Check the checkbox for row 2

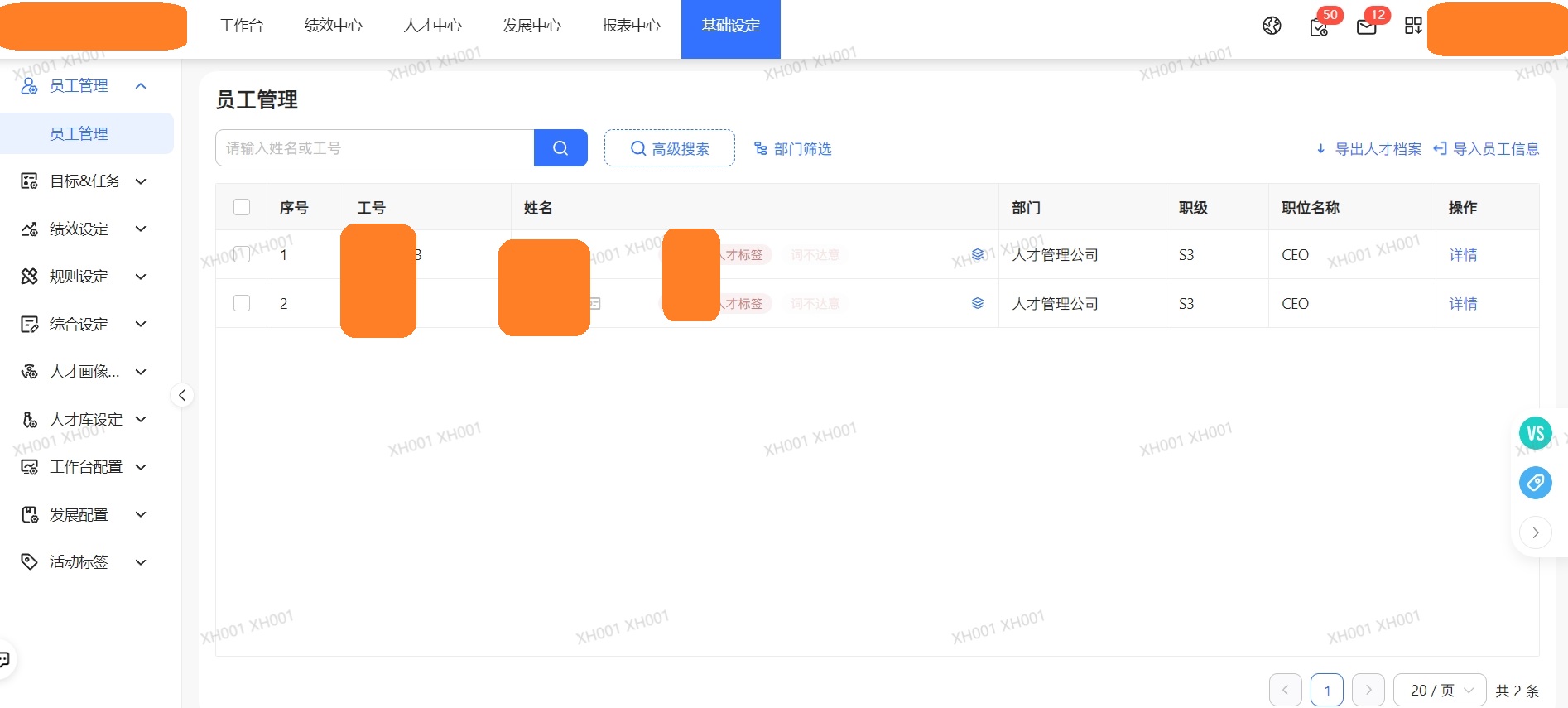coord(242,303)
